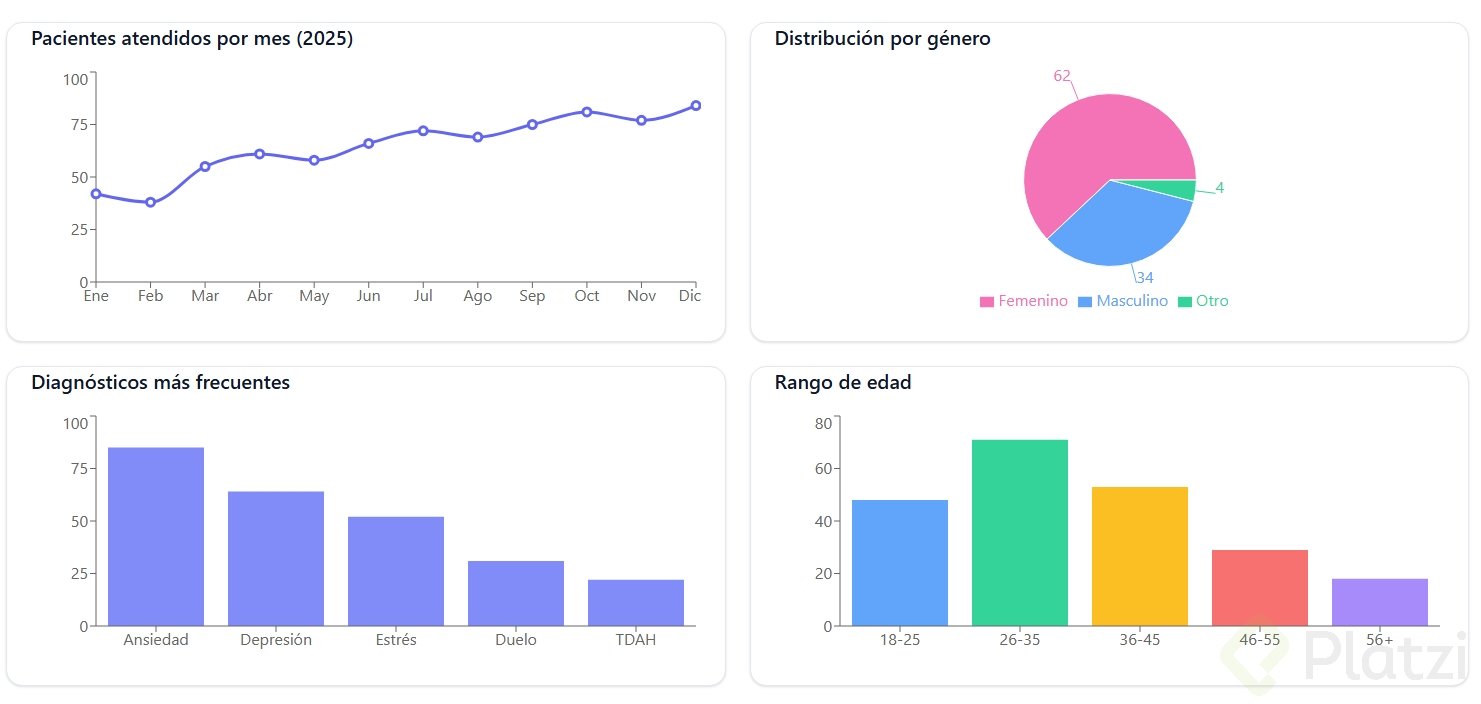Click the Ago data point on line chart
The height and width of the screenshot is (704, 1481).
point(478,137)
